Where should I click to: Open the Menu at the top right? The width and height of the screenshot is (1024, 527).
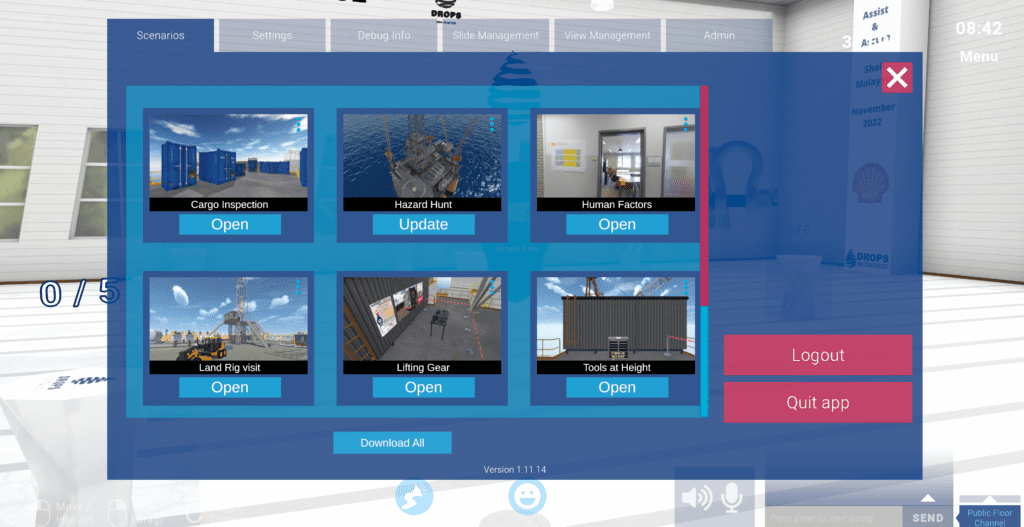pos(978,57)
